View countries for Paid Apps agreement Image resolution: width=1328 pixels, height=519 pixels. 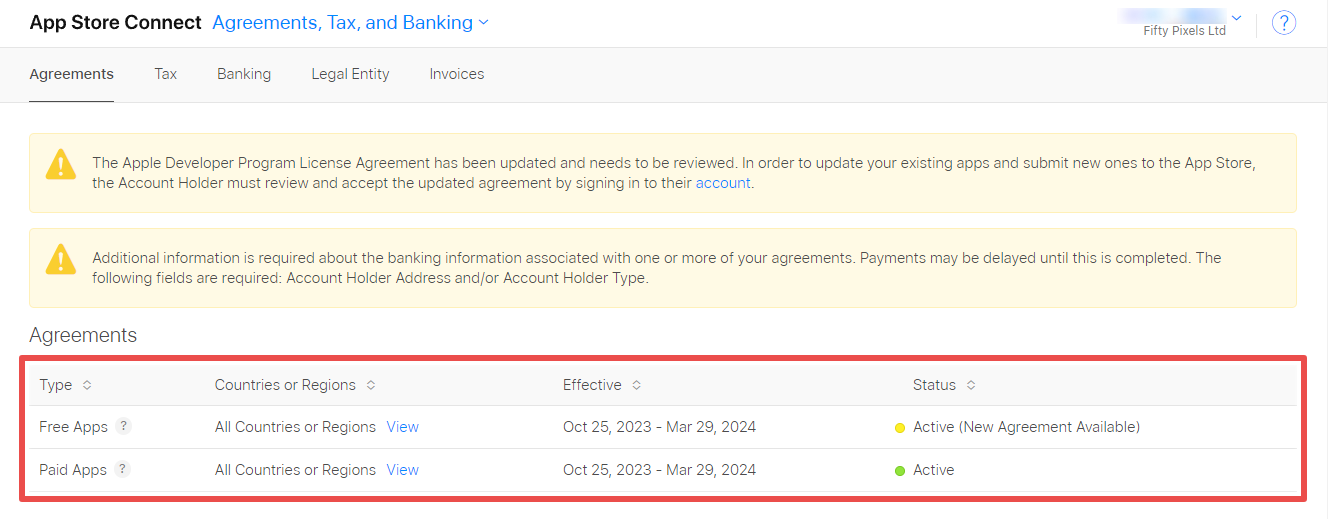click(403, 470)
